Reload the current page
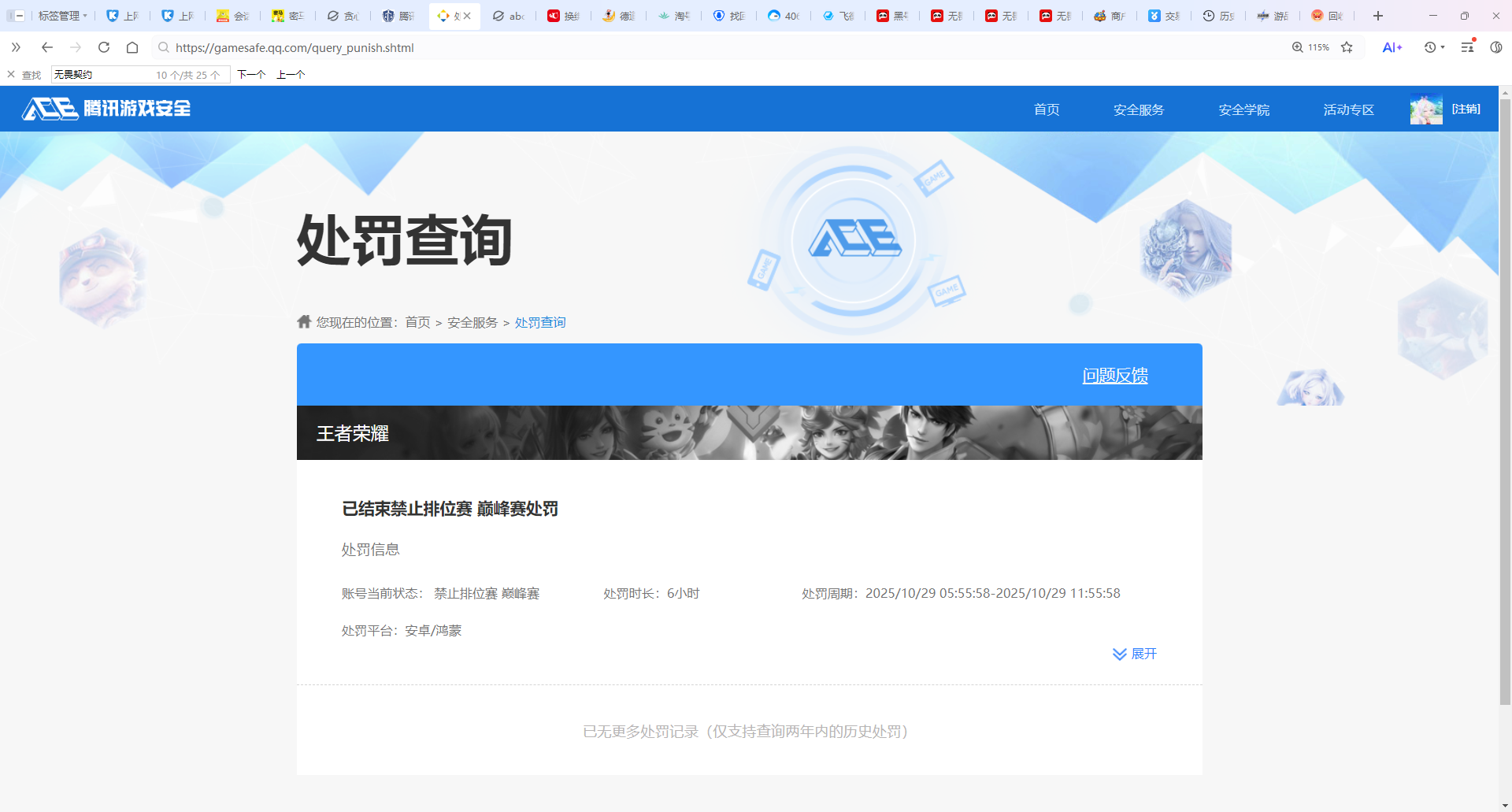This screenshot has width=1512, height=812. click(x=103, y=47)
